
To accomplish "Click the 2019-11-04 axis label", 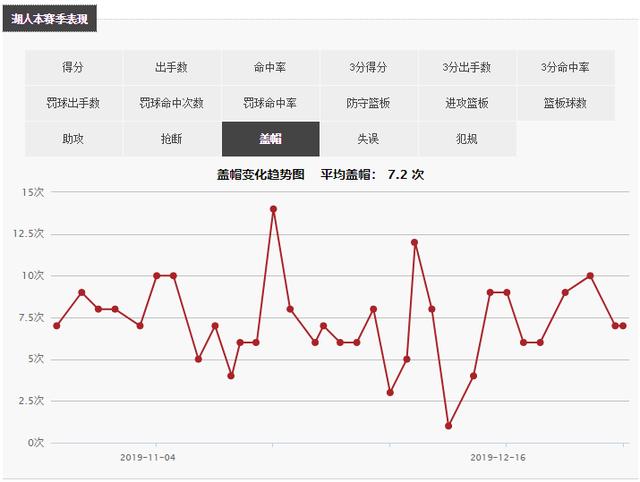I will [148, 457].
